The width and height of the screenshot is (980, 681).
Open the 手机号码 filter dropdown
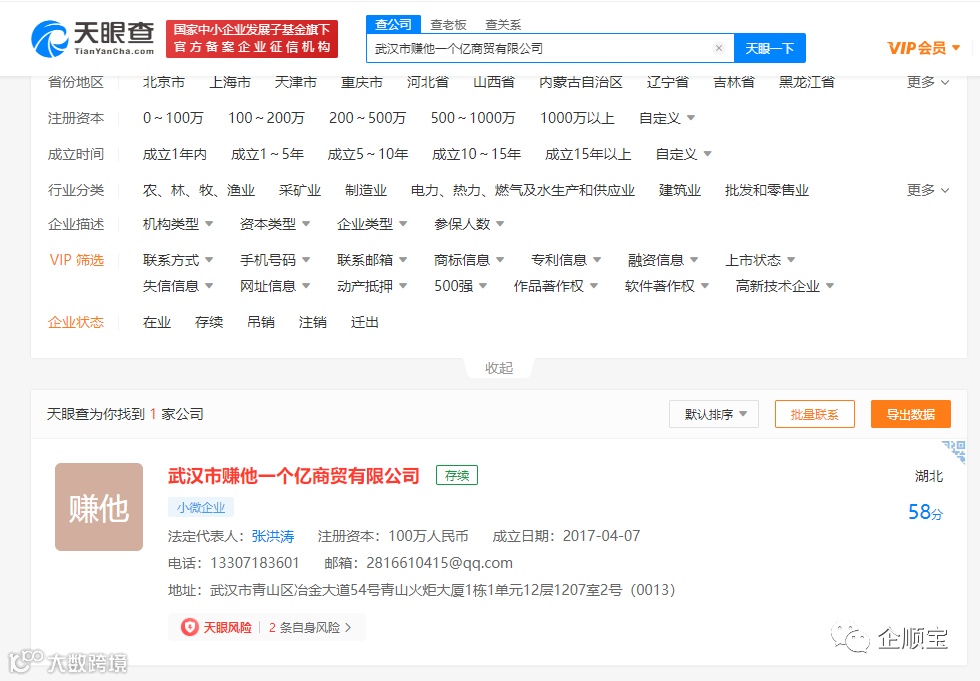(275, 260)
